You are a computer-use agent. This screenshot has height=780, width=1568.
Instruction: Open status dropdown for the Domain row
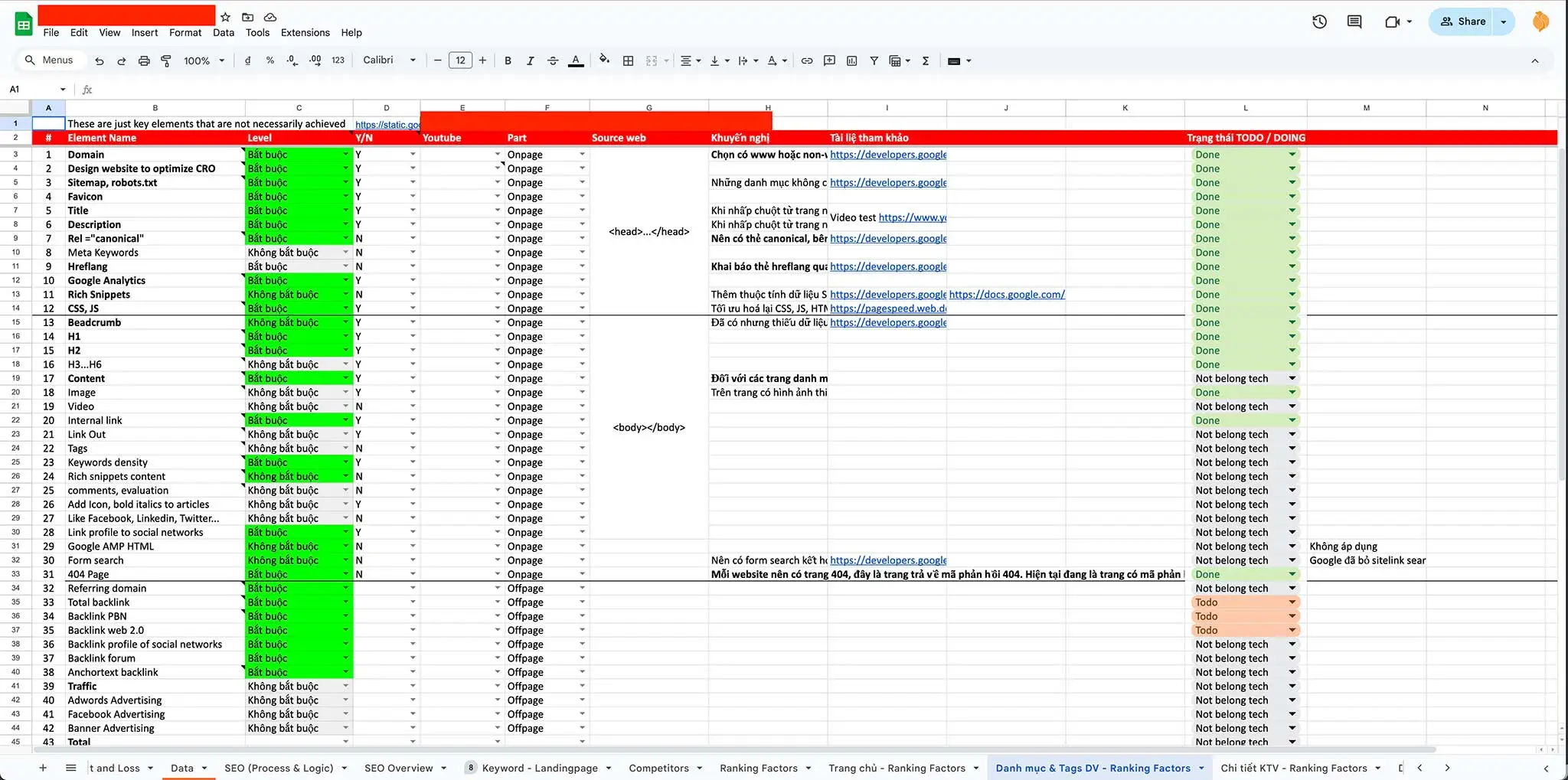pos(1292,155)
